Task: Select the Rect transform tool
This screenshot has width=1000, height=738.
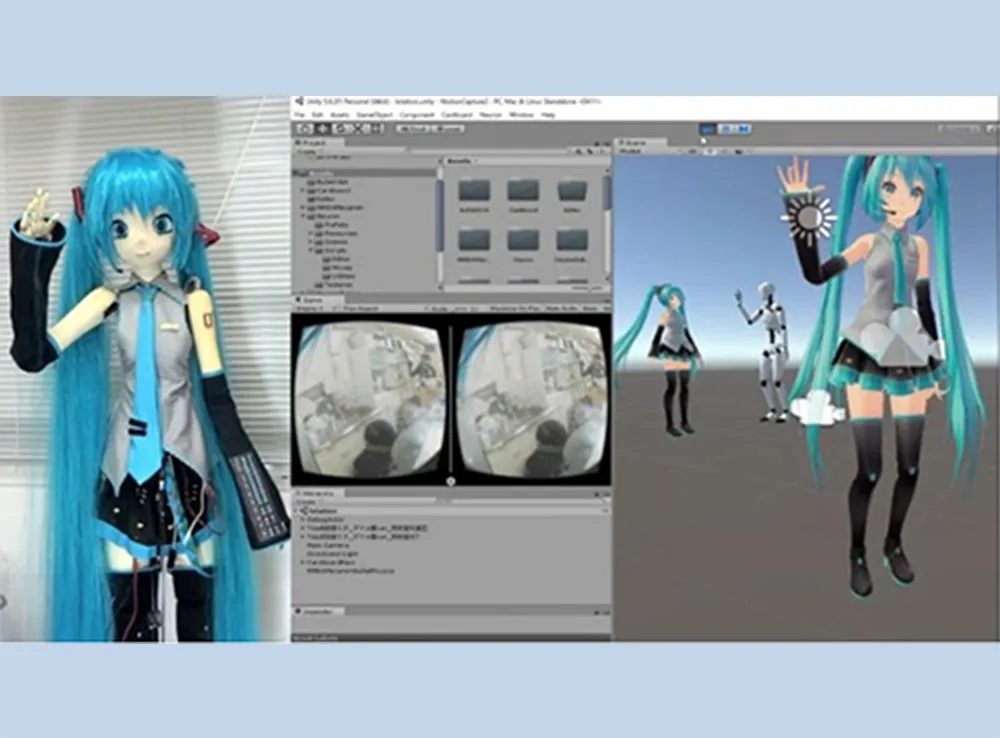Action: click(x=375, y=128)
